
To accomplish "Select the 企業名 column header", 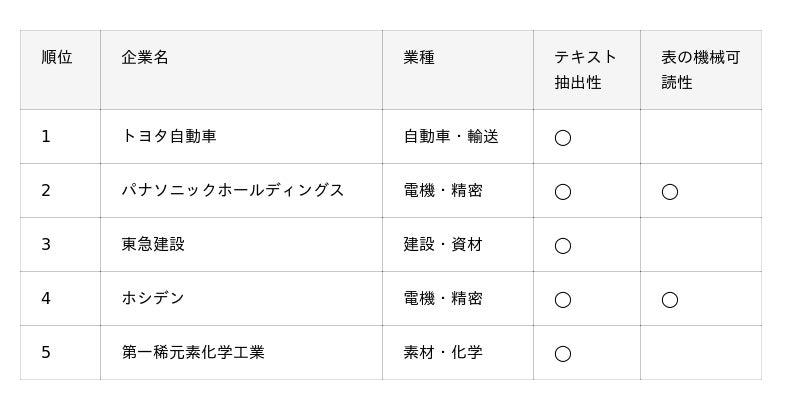I will pyautogui.click(x=145, y=57).
